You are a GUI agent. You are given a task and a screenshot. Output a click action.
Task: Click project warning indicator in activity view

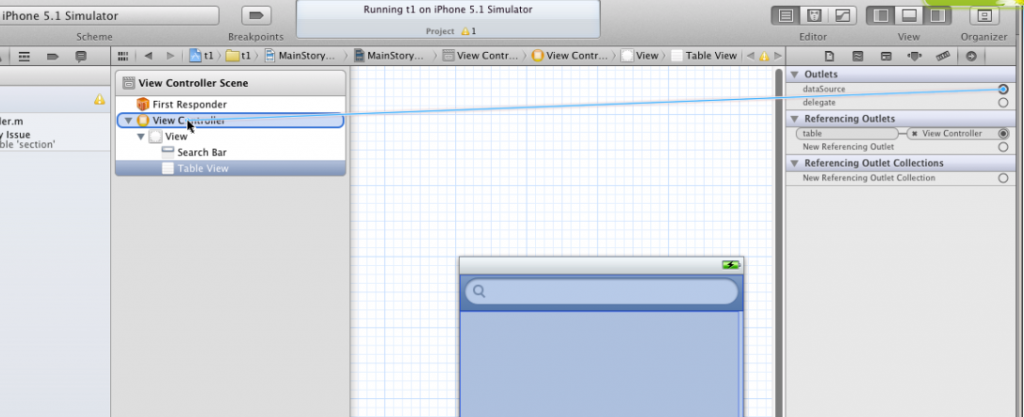[468, 31]
